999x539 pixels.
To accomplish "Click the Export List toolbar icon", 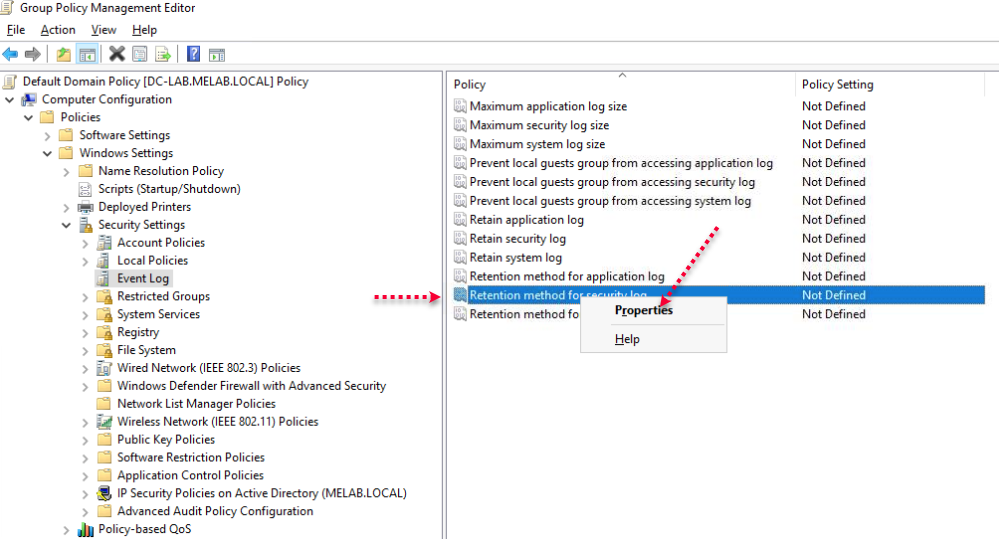I will (162, 54).
